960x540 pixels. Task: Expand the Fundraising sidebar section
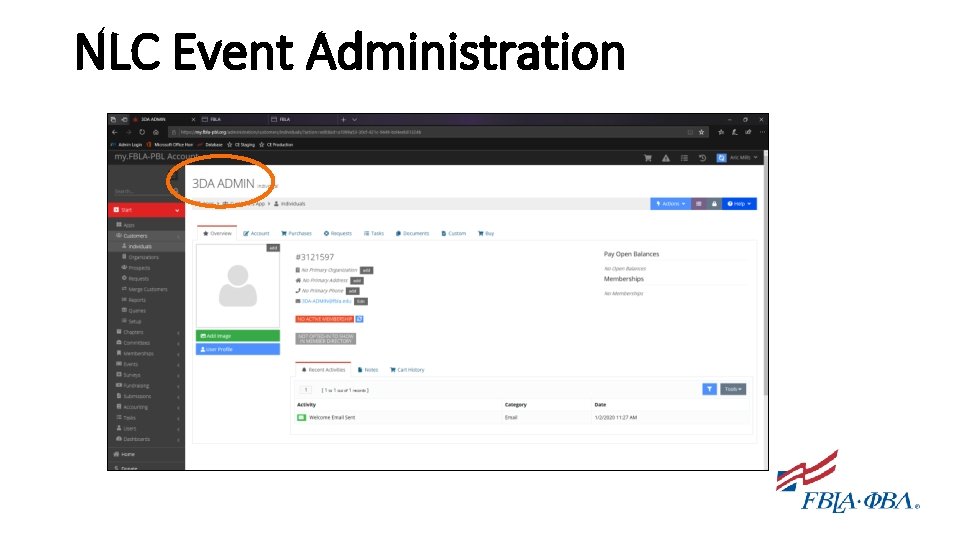click(x=146, y=386)
